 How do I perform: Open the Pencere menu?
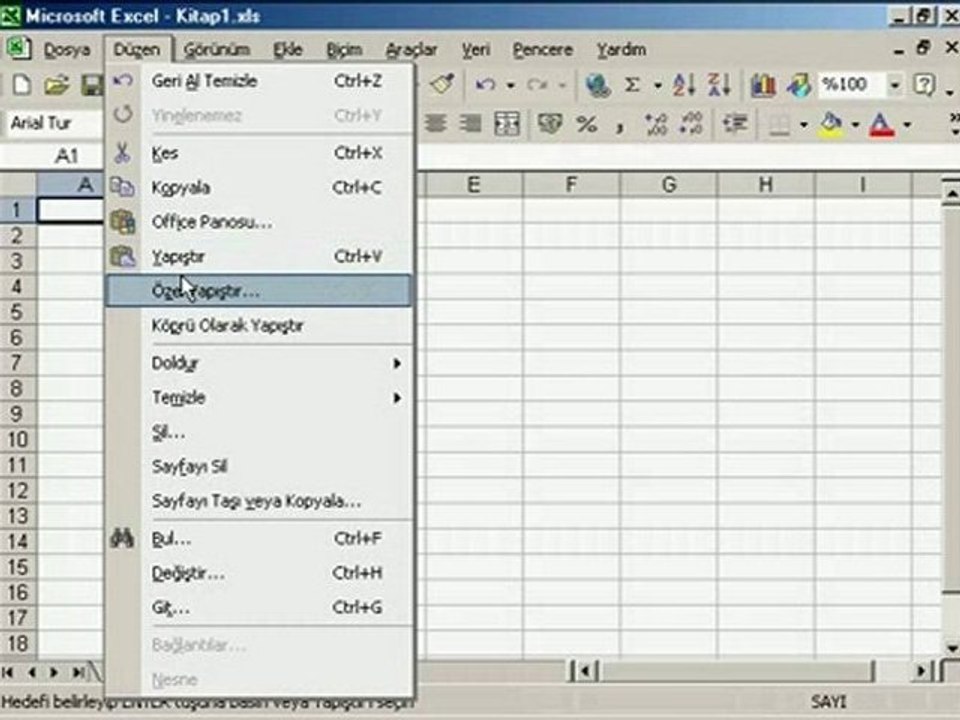(x=542, y=50)
